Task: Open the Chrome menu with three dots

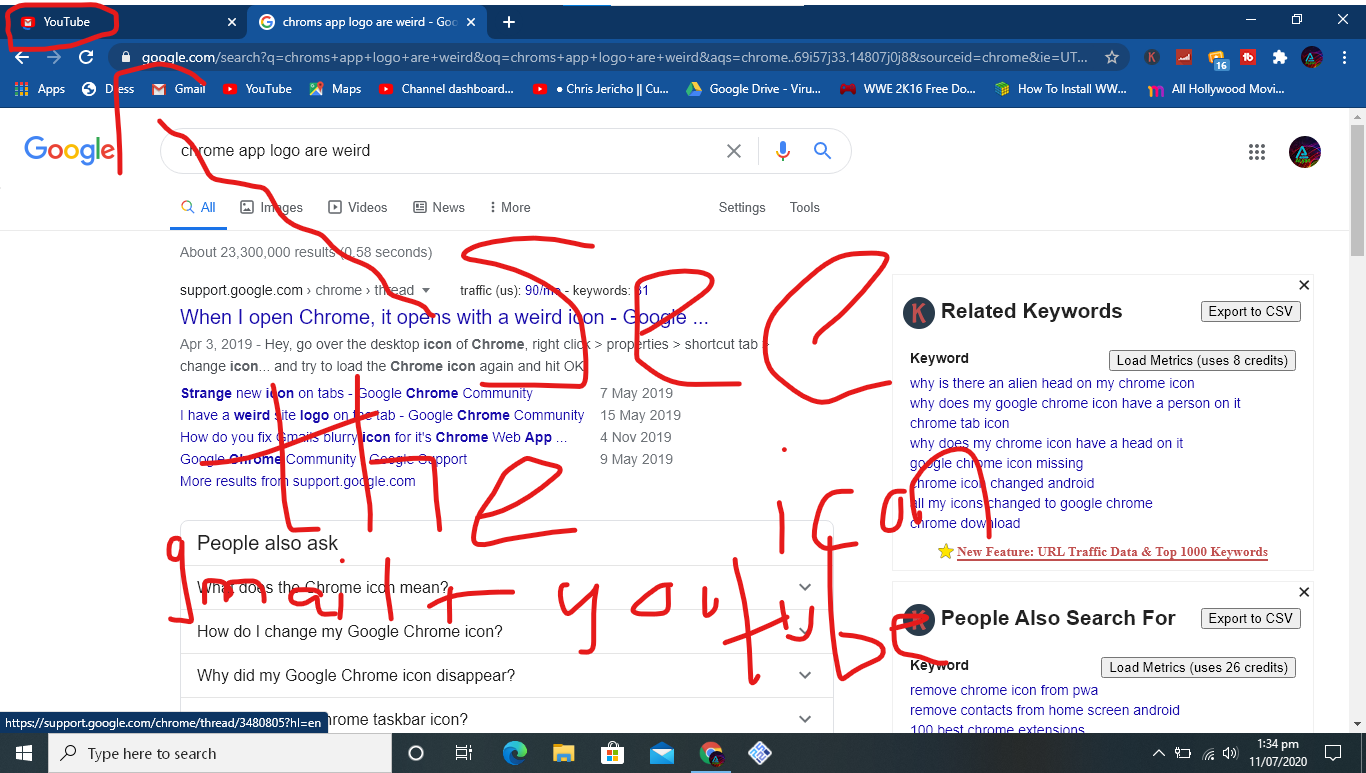Action: pyautogui.click(x=1344, y=58)
